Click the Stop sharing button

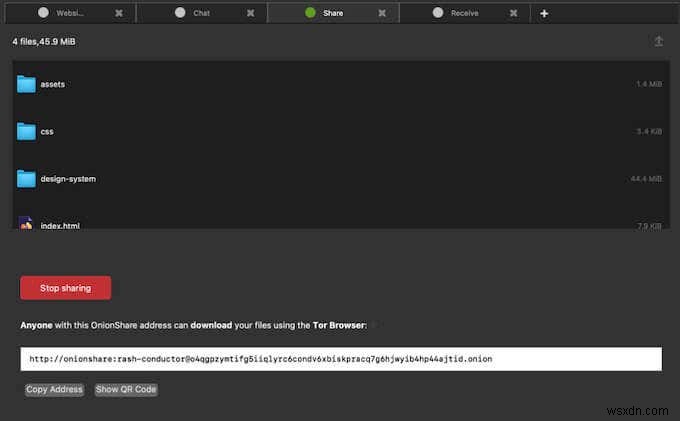tap(65, 288)
